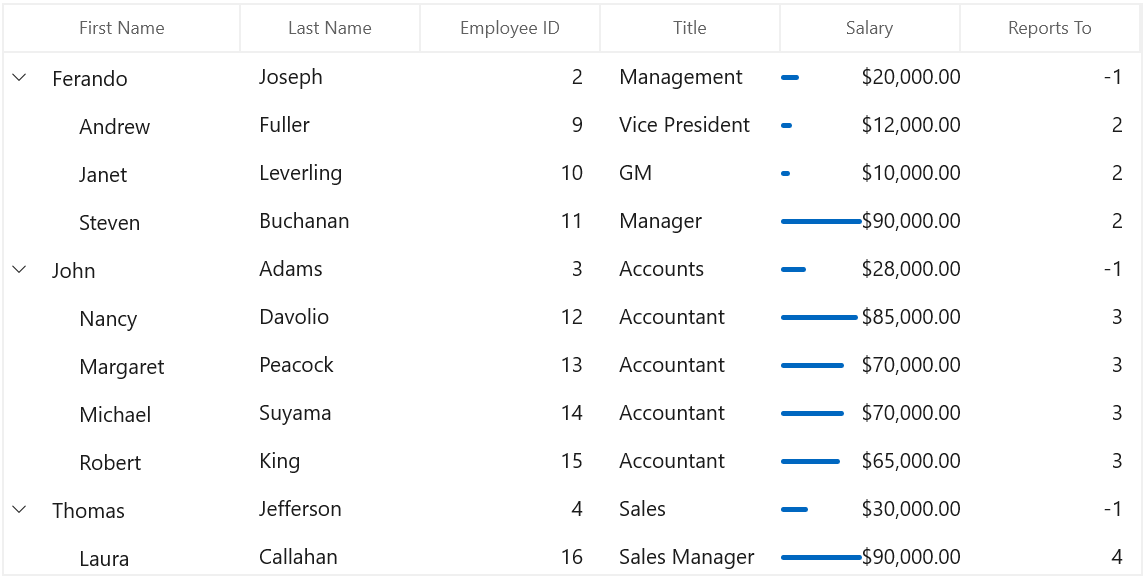This screenshot has height=579, width=1146.
Task: Select first name cell Andrew
Action: click(115, 126)
